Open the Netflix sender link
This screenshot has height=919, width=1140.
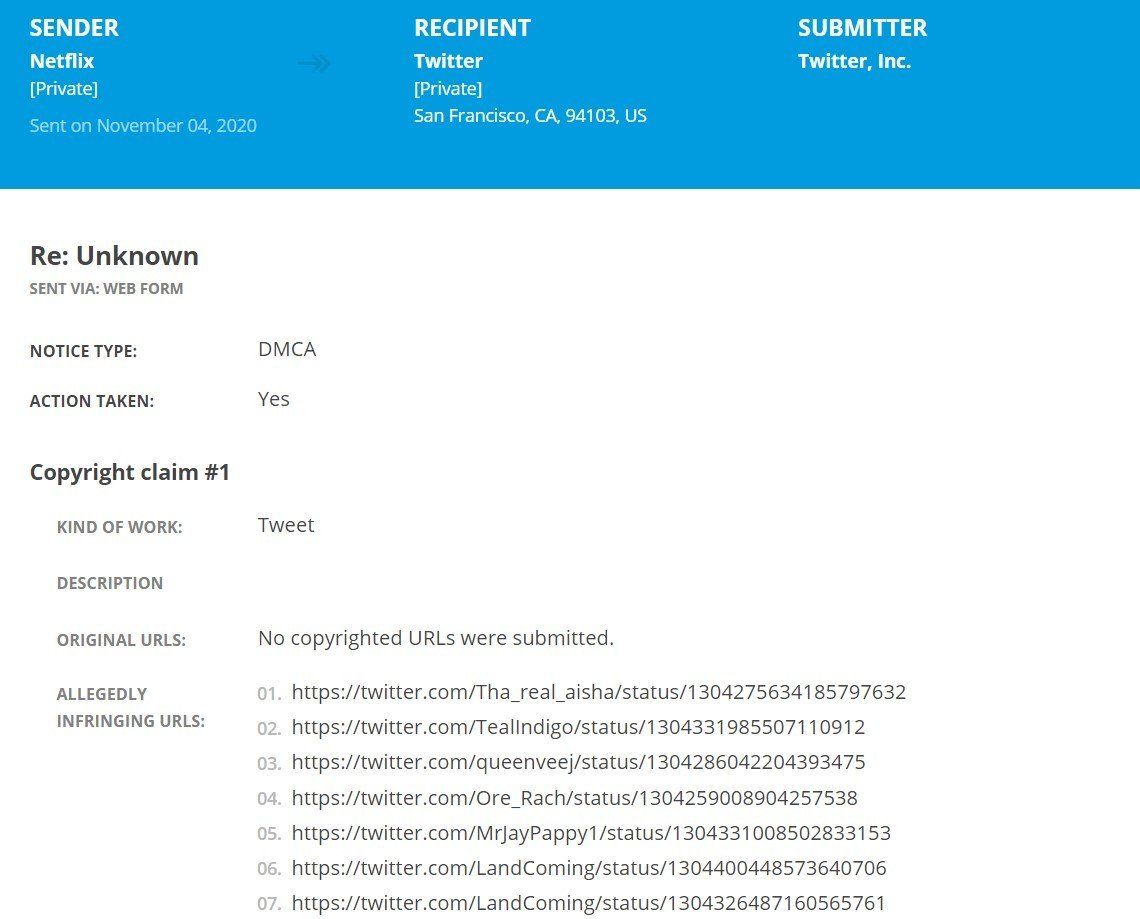(62, 61)
